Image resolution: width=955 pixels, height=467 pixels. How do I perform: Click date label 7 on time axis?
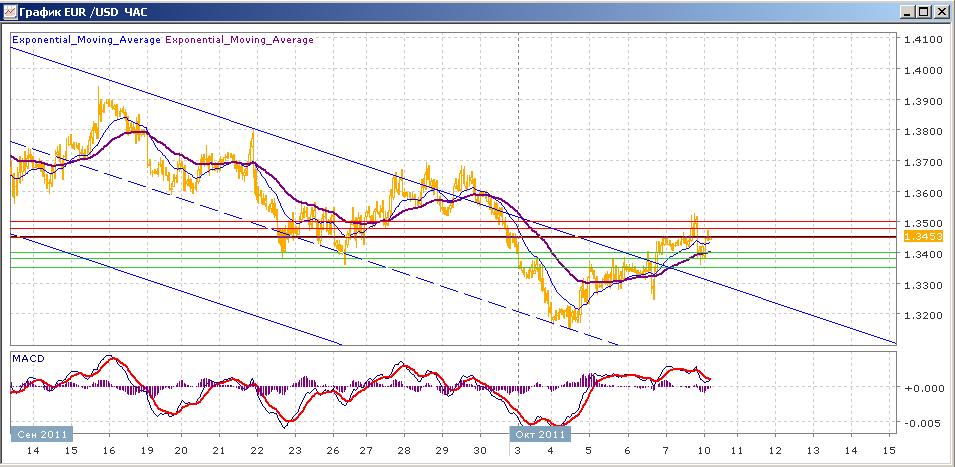pos(666,451)
